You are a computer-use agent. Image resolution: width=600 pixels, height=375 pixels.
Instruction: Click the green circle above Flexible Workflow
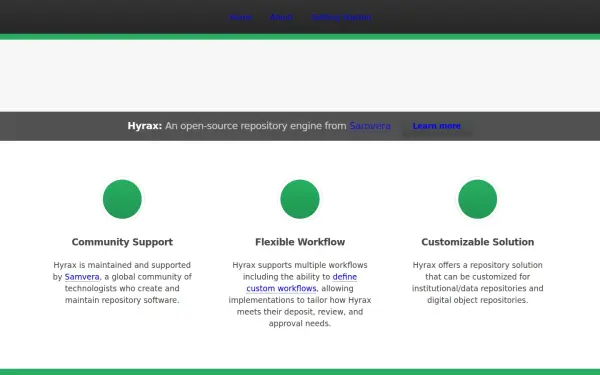click(300, 199)
